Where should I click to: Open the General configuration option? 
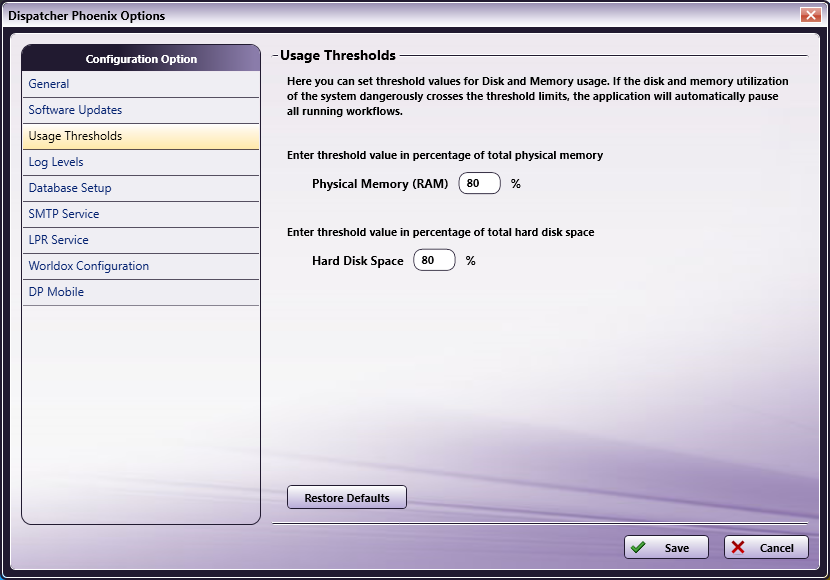(141, 84)
